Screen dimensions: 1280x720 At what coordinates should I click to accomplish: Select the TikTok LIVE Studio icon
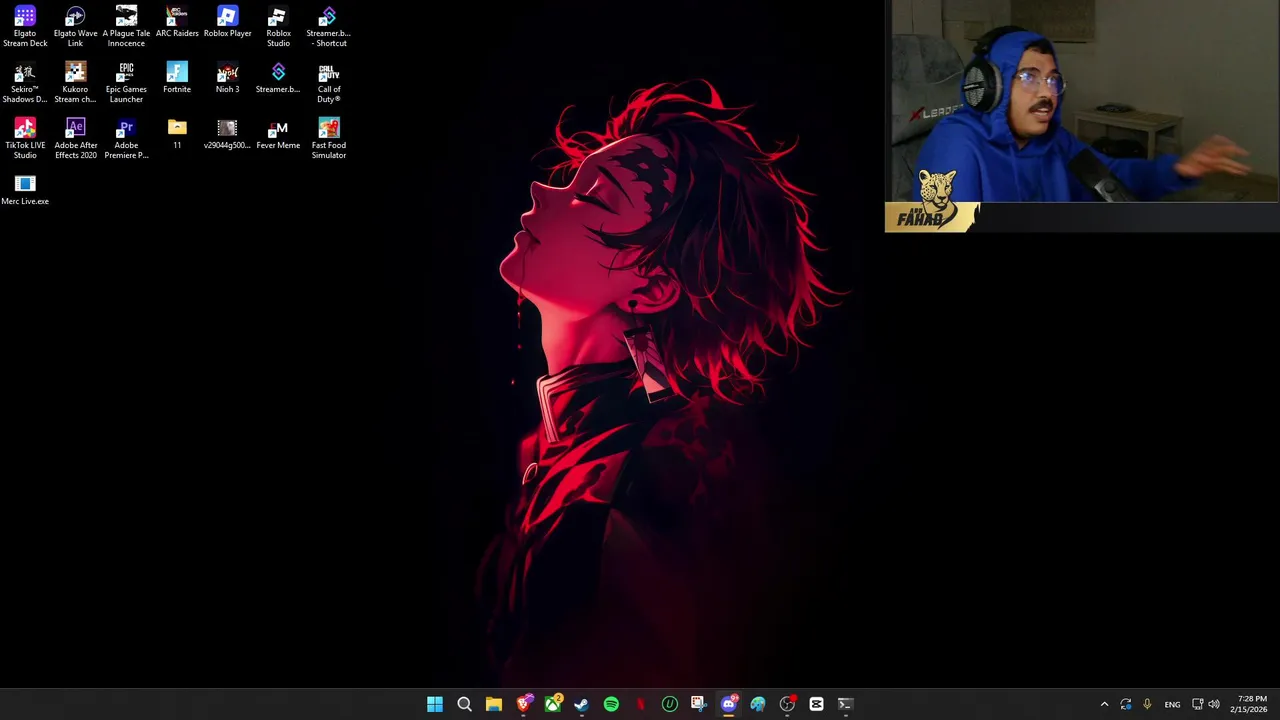(x=25, y=139)
